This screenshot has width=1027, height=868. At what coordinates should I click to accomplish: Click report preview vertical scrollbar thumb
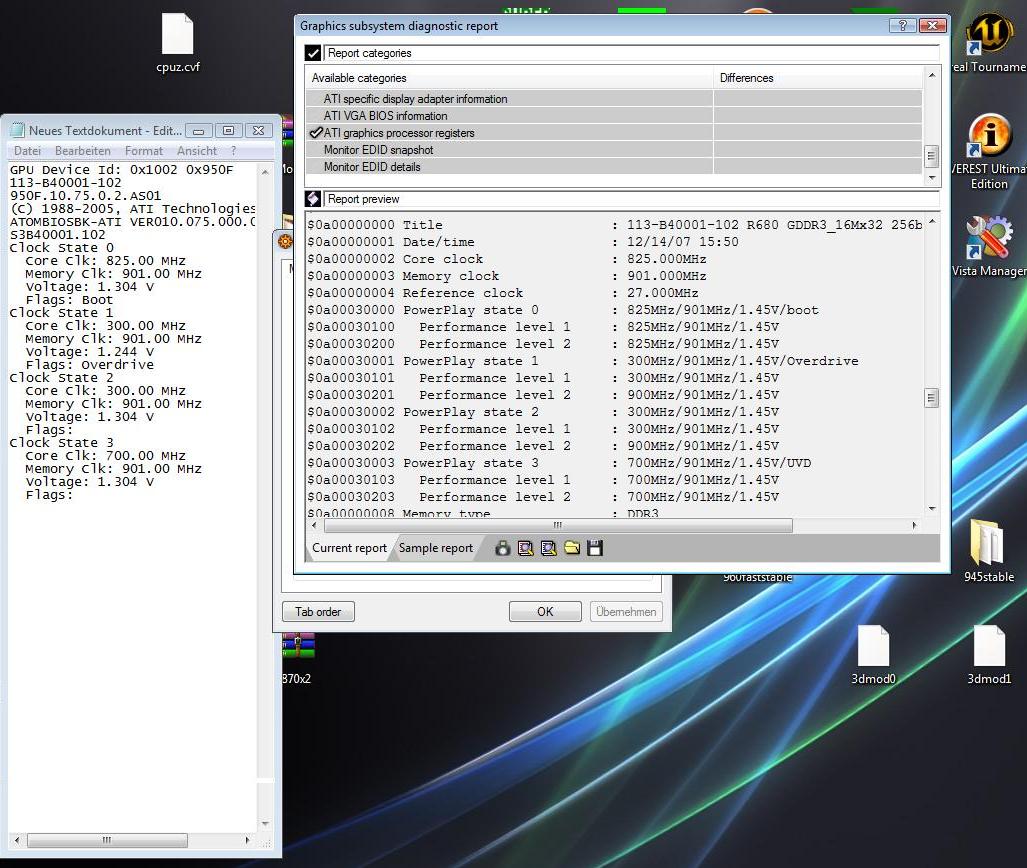tap(931, 398)
